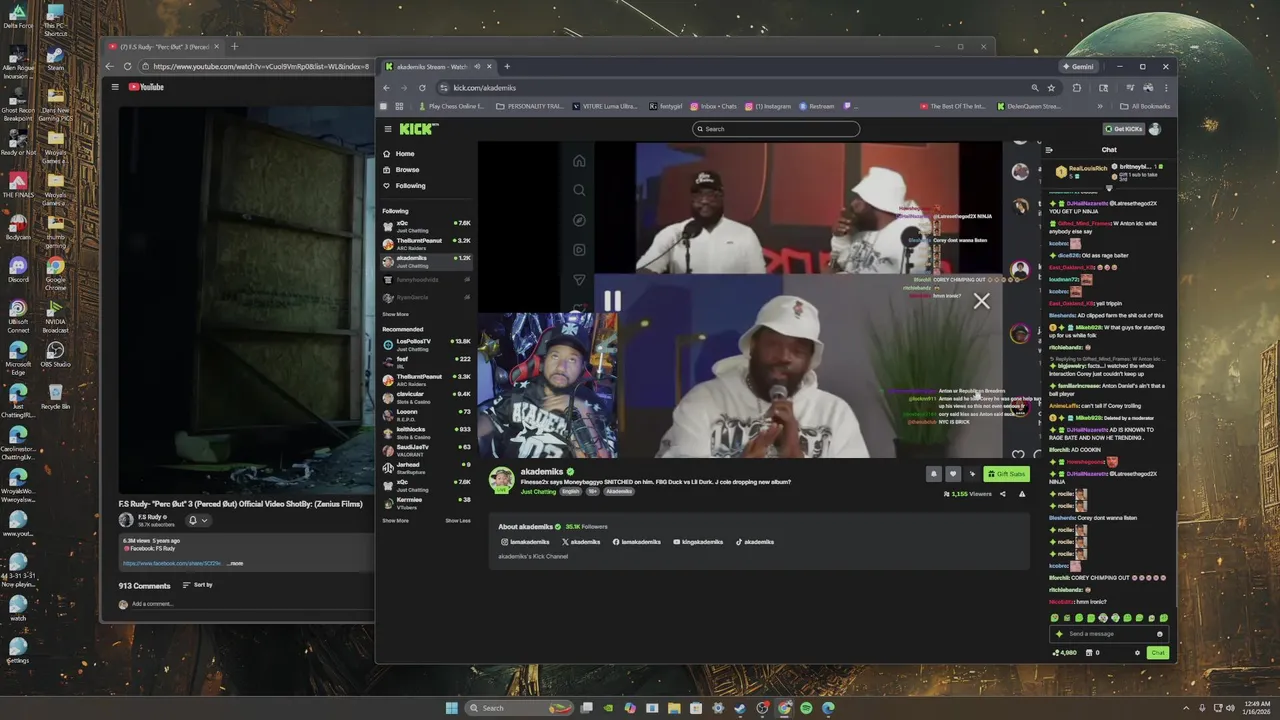Open emote picker in chat message box
The height and width of the screenshot is (720, 1280).
pyautogui.click(x=1160, y=634)
